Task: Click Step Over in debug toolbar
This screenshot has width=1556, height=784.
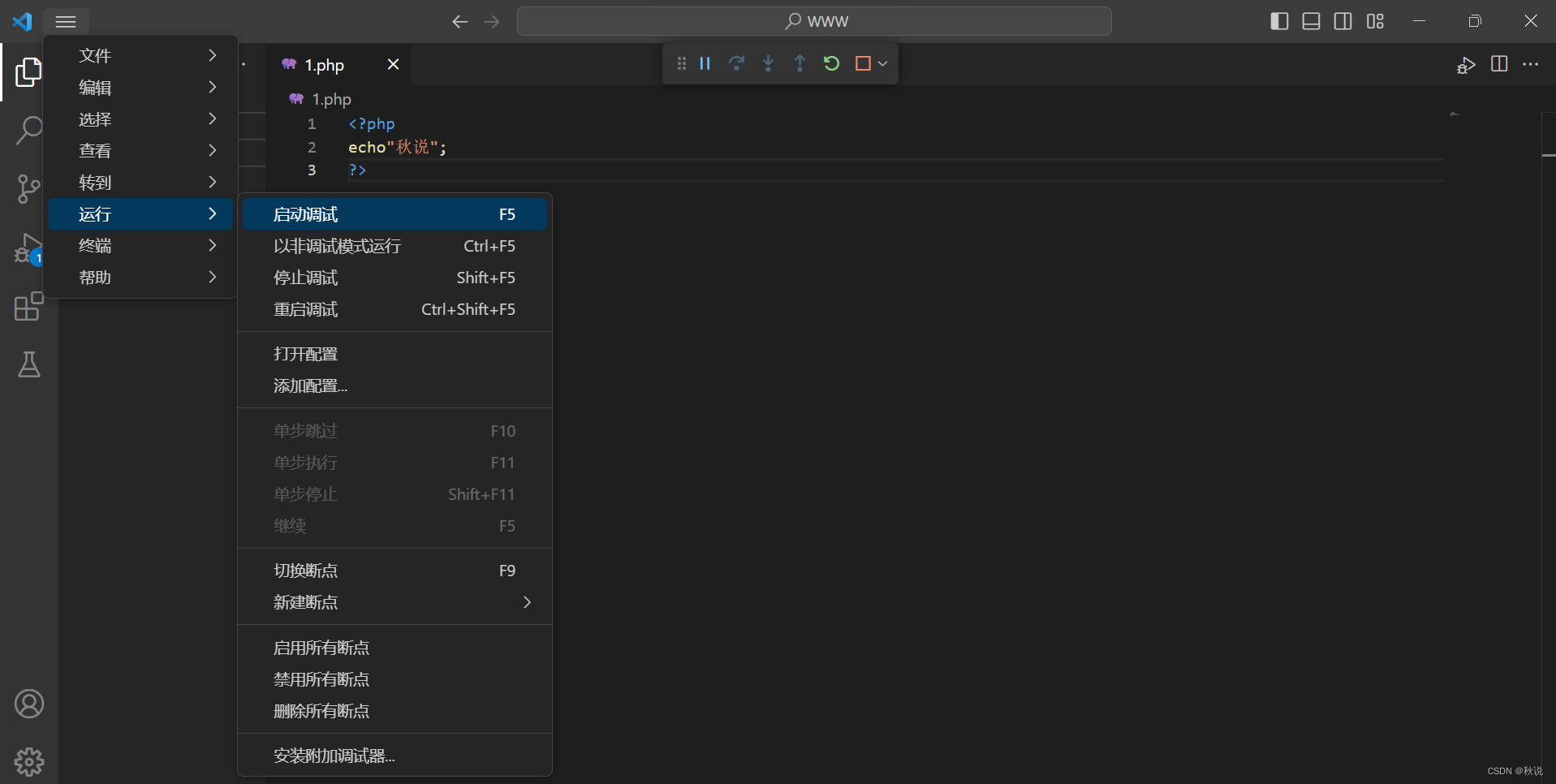Action: pos(736,63)
